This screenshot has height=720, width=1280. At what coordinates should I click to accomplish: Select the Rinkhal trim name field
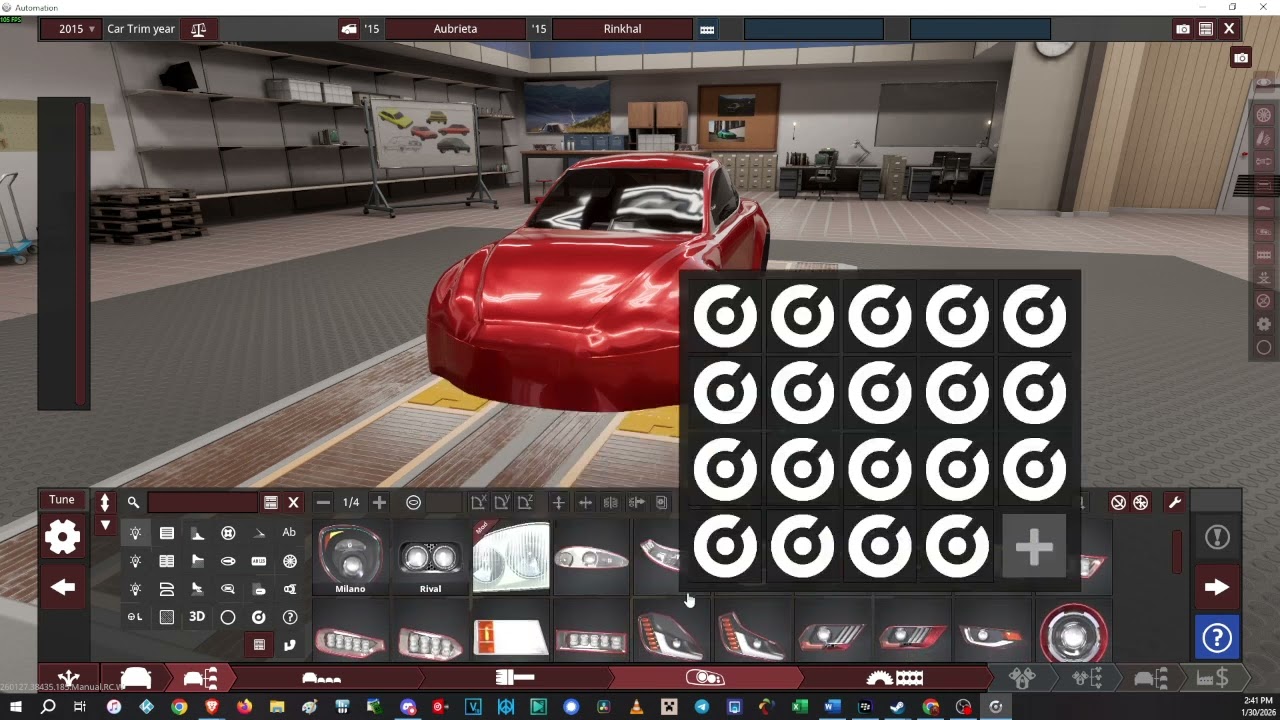tap(622, 29)
